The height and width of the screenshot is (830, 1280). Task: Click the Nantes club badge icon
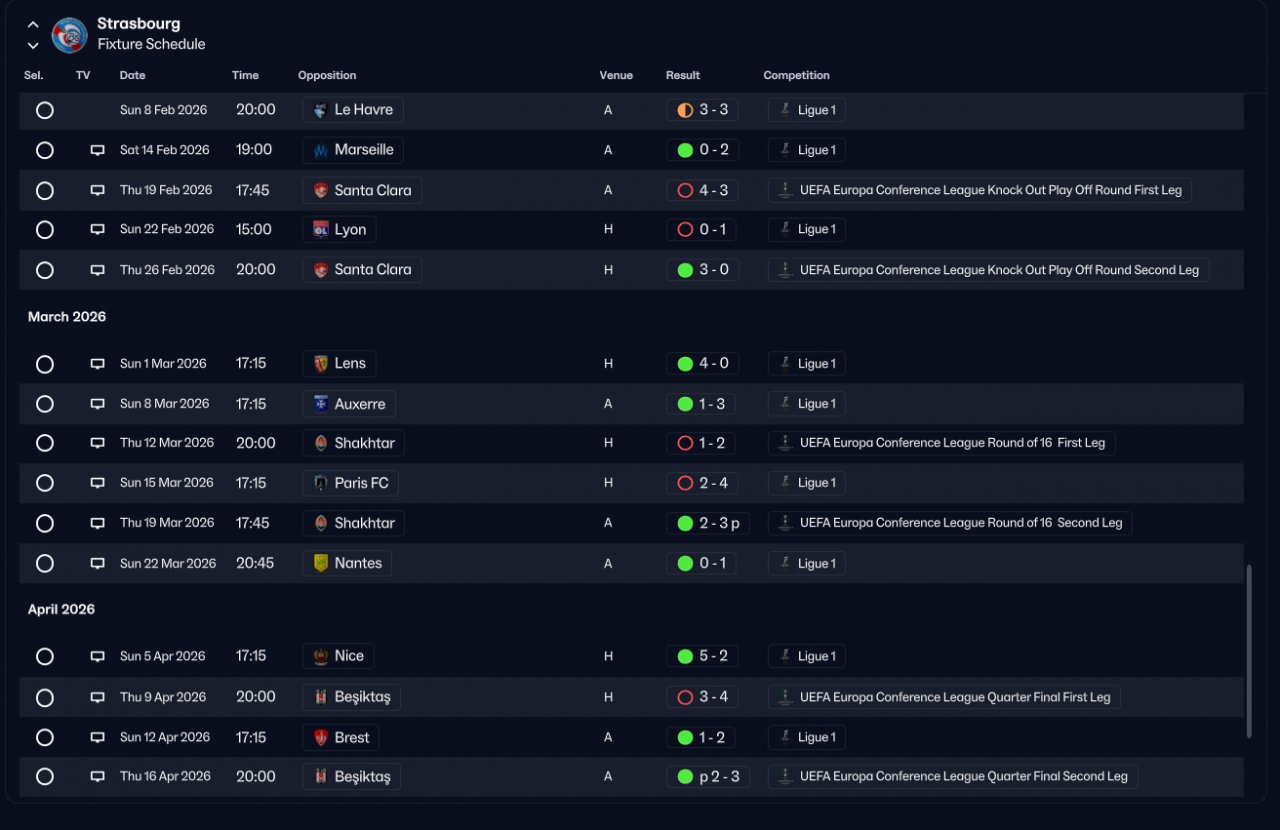[321, 563]
